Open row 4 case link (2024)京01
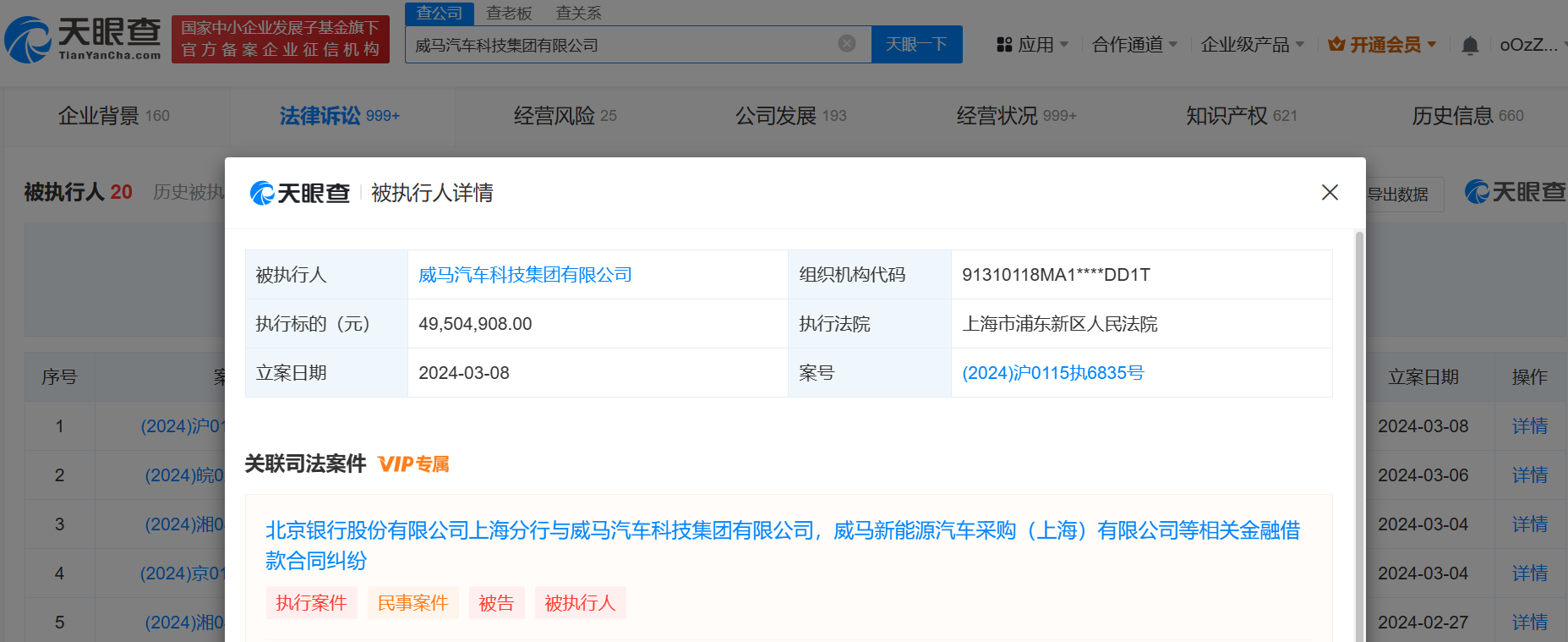The height and width of the screenshot is (642, 1568). pos(183,573)
